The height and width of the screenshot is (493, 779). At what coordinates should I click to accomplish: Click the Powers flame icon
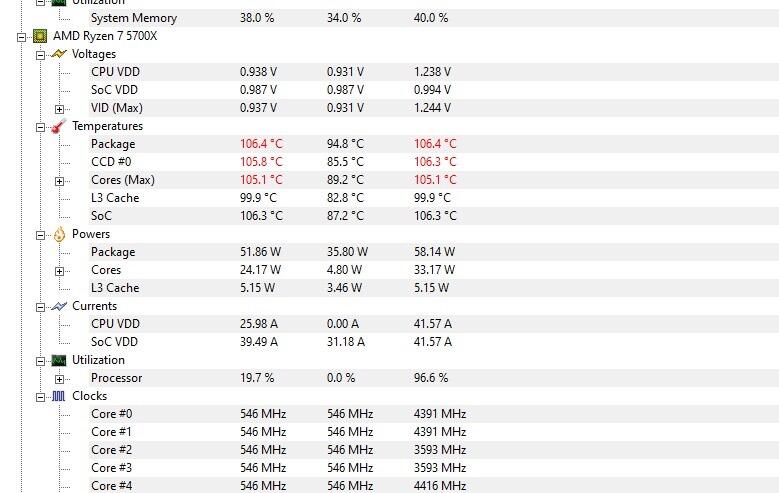point(59,234)
